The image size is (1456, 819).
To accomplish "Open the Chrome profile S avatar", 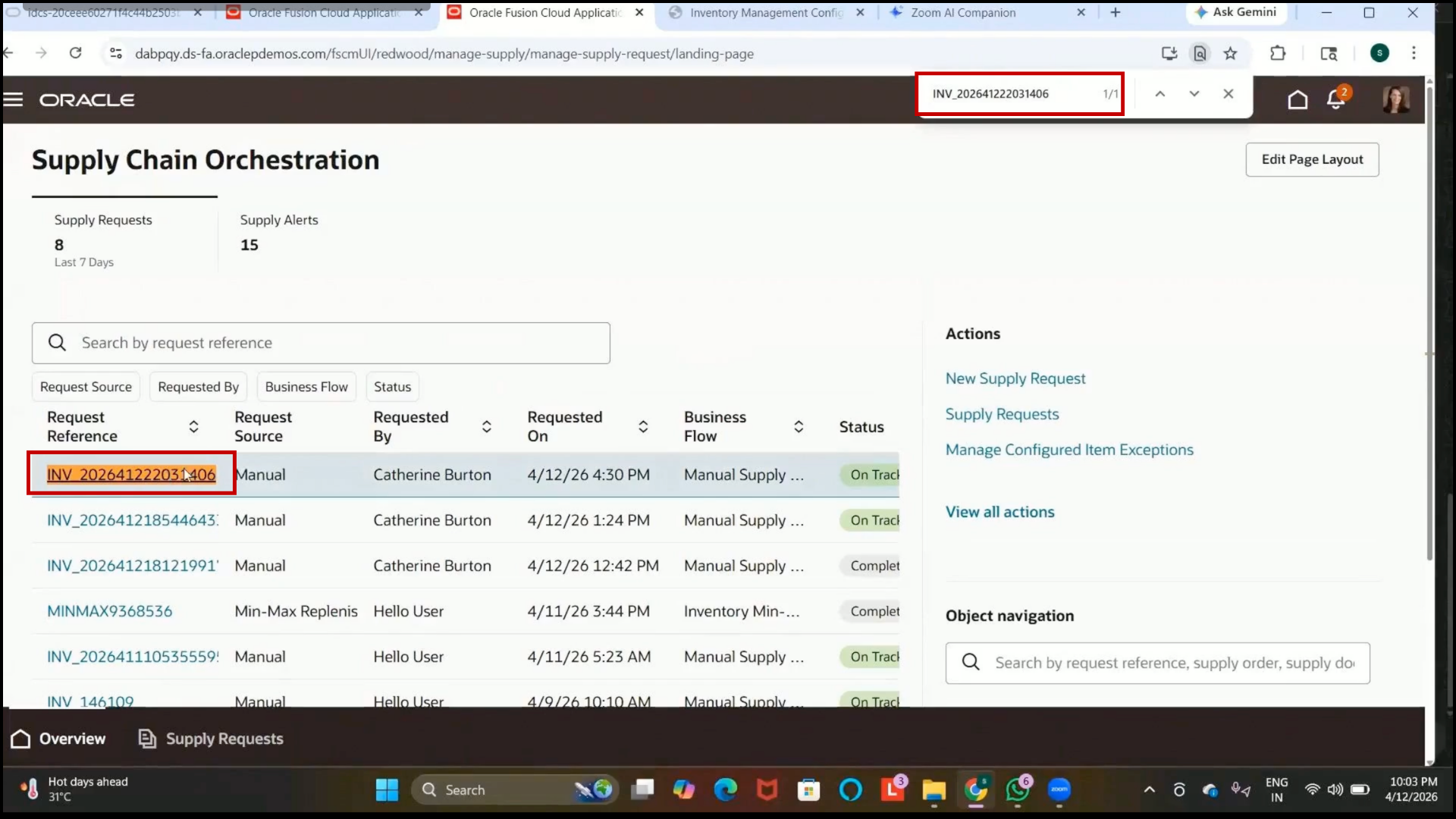I will coord(1379,53).
